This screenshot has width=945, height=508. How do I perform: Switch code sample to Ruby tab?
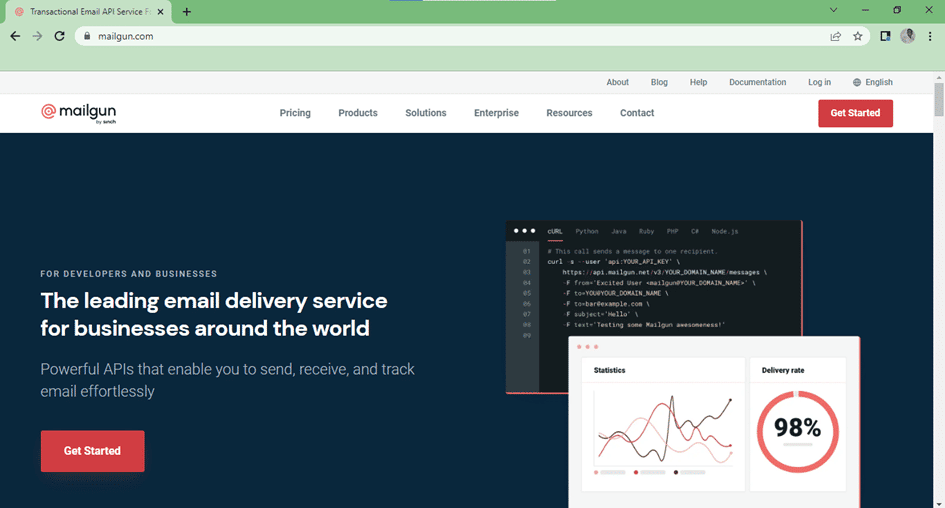pos(646,231)
